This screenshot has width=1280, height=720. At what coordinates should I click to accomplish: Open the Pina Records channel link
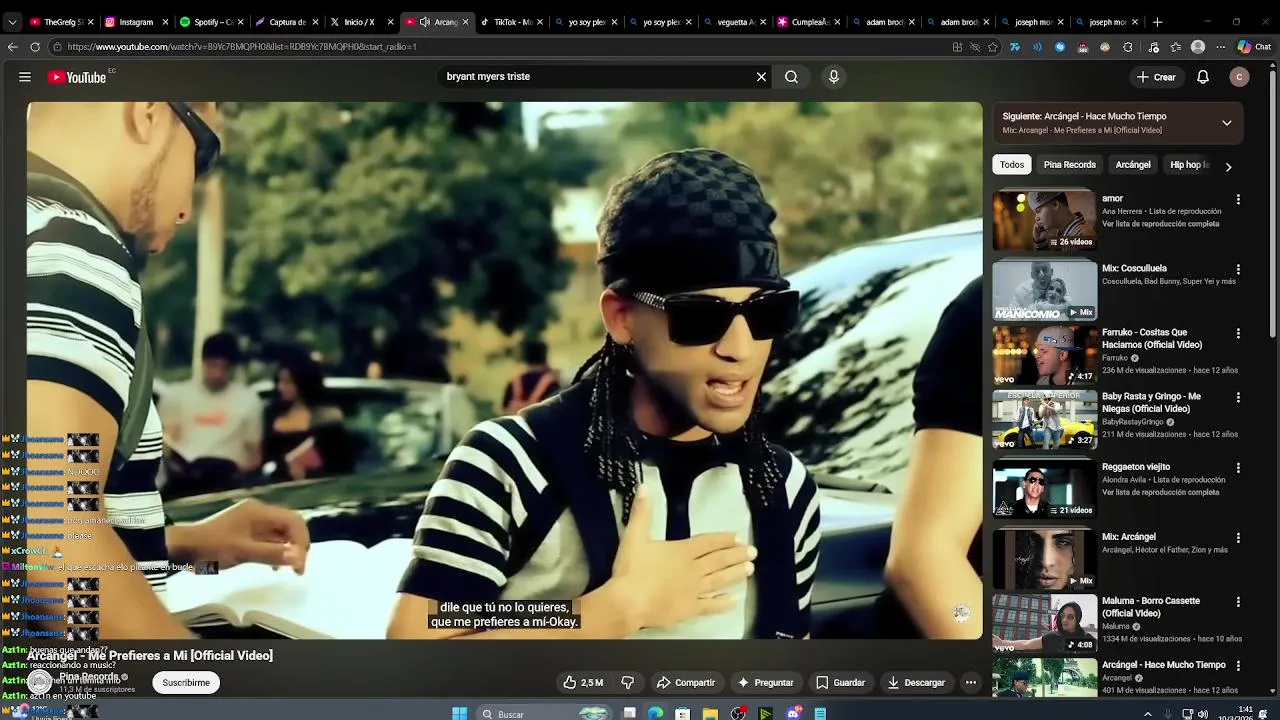(x=89, y=677)
